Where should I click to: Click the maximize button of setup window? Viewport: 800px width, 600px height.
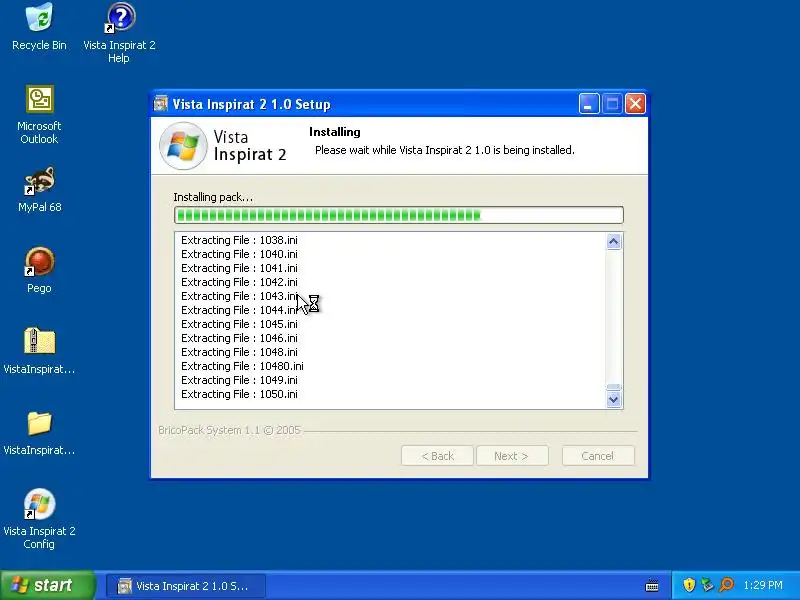pyautogui.click(x=612, y=104)
